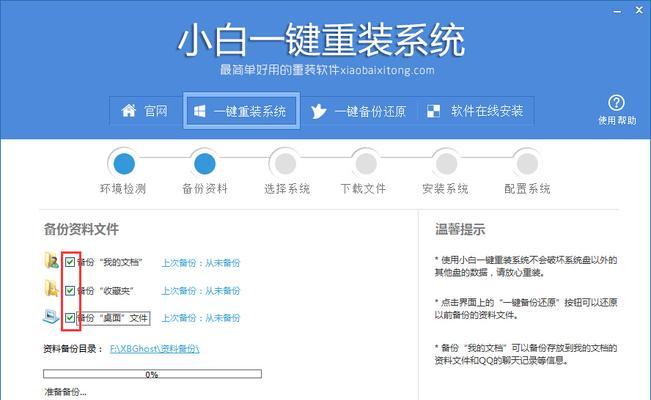This screenshot has height=400, width=651.
Task: Click the house icon beside 官网
Action: tap(128, 110)
